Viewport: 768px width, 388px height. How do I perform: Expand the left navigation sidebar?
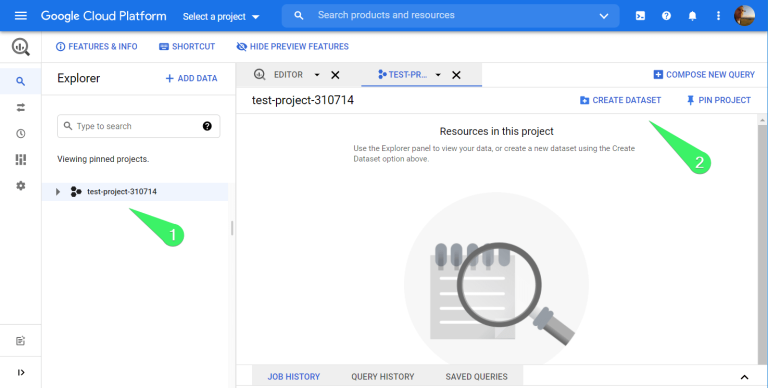[x=21, y=372]
